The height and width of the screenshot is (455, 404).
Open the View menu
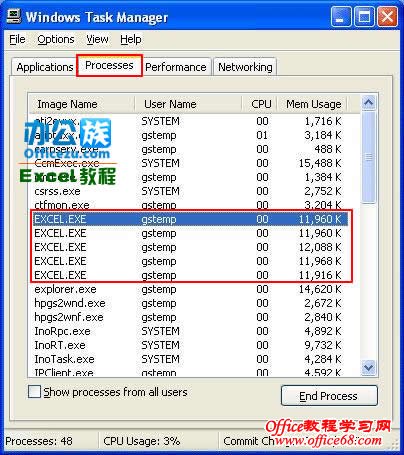[x=97, y=39]
